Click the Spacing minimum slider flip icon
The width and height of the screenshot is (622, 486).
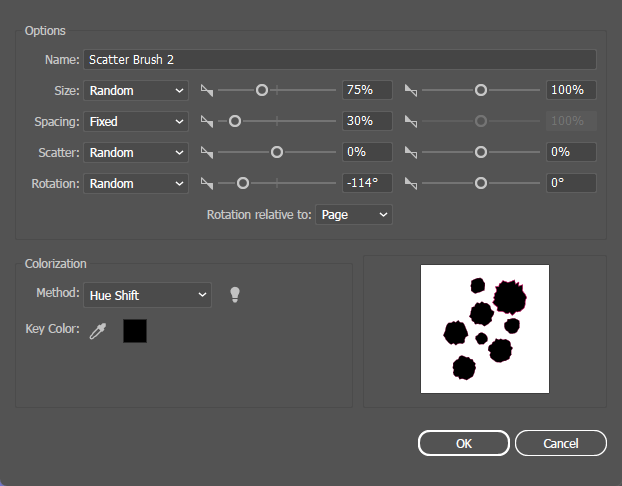[x=207, y=122]
